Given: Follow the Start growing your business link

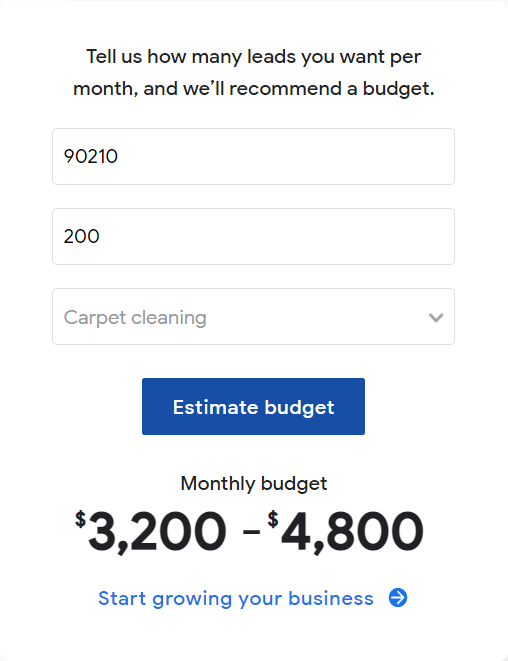Looking at the screenshot, I should (x=253, y=598).
